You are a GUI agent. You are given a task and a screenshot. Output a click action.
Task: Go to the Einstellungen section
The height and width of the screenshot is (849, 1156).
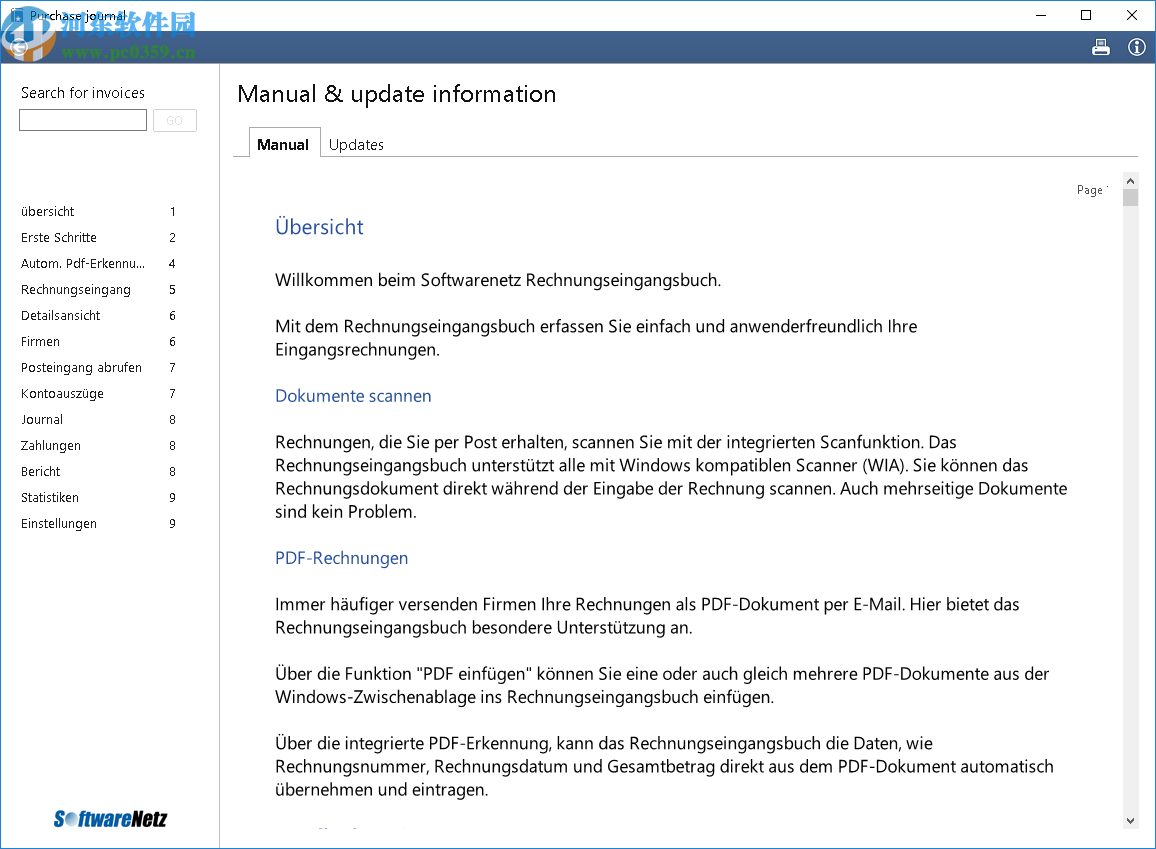(59, 524)
